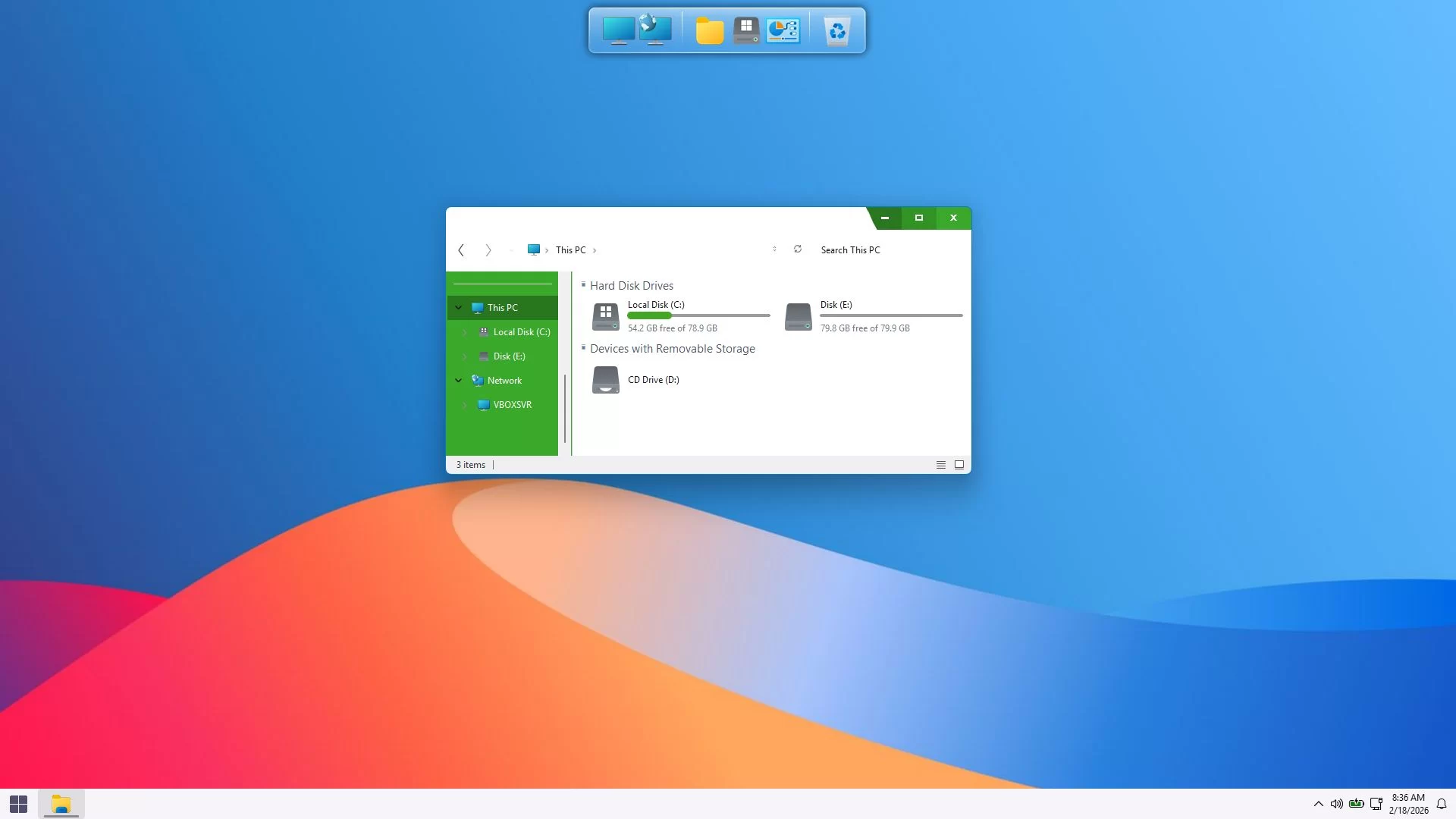
Task: Click the Local Disk (C:) usage bar
Action: click(698, 315)
